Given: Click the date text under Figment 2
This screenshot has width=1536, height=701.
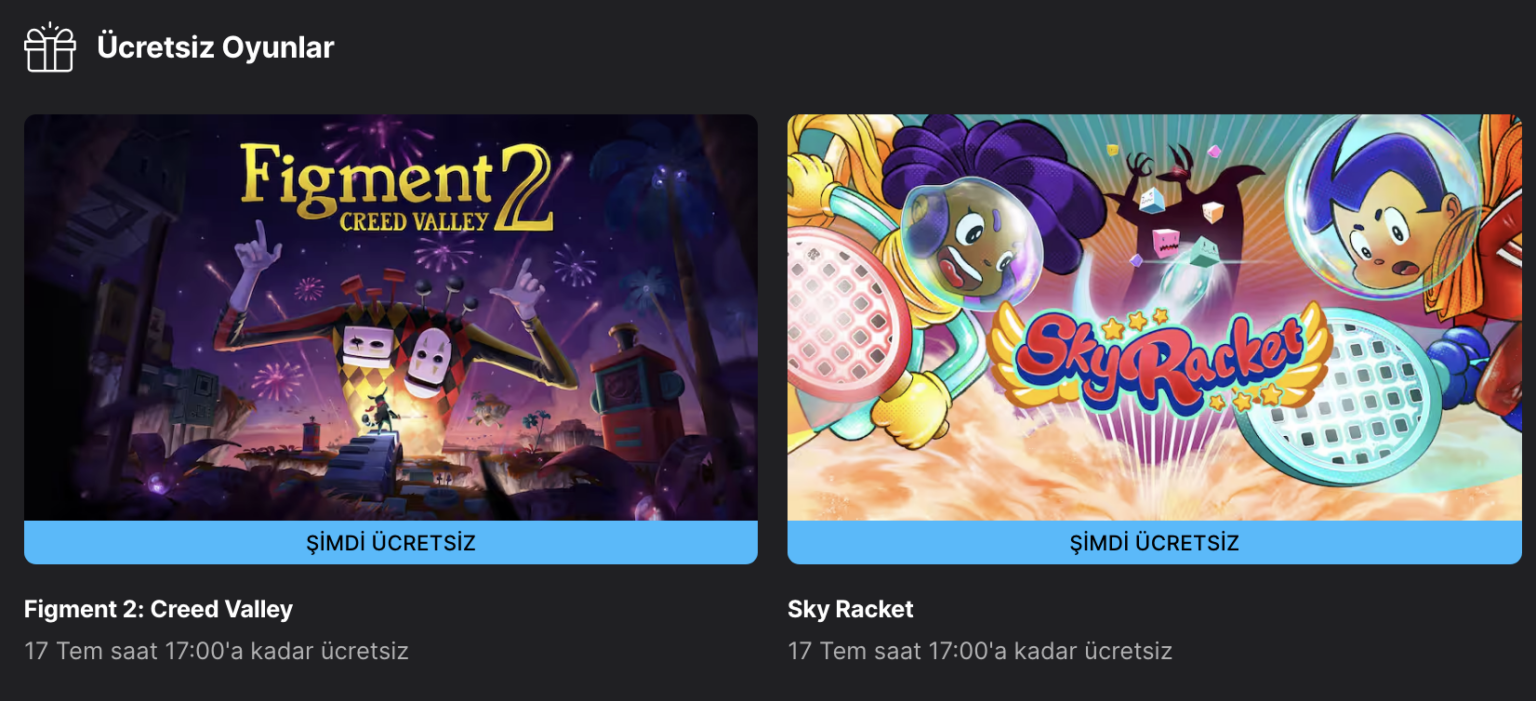Looking at the screenshot, I should (217, 650).
